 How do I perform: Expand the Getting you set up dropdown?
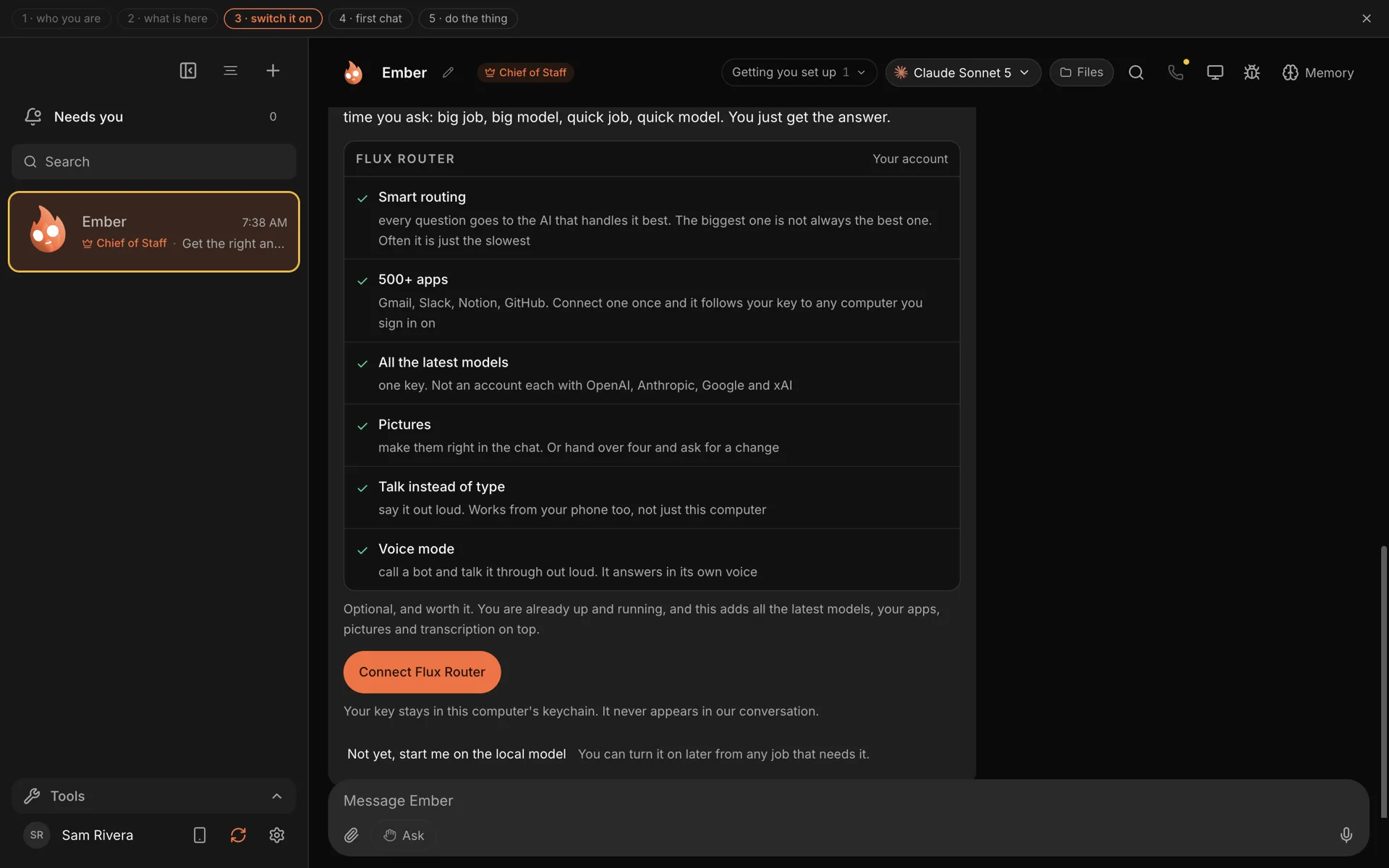[x=799, y=72]
